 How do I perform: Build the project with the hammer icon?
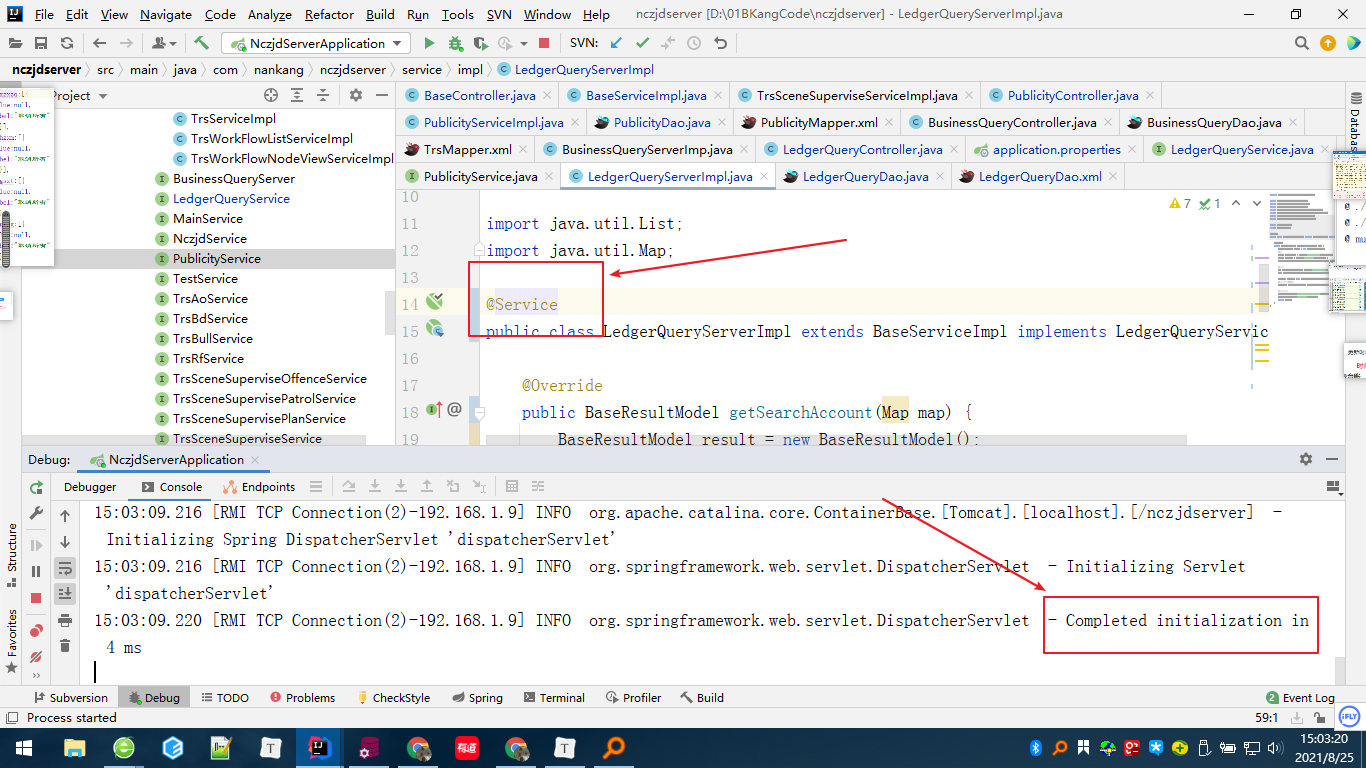pos(202,43)
